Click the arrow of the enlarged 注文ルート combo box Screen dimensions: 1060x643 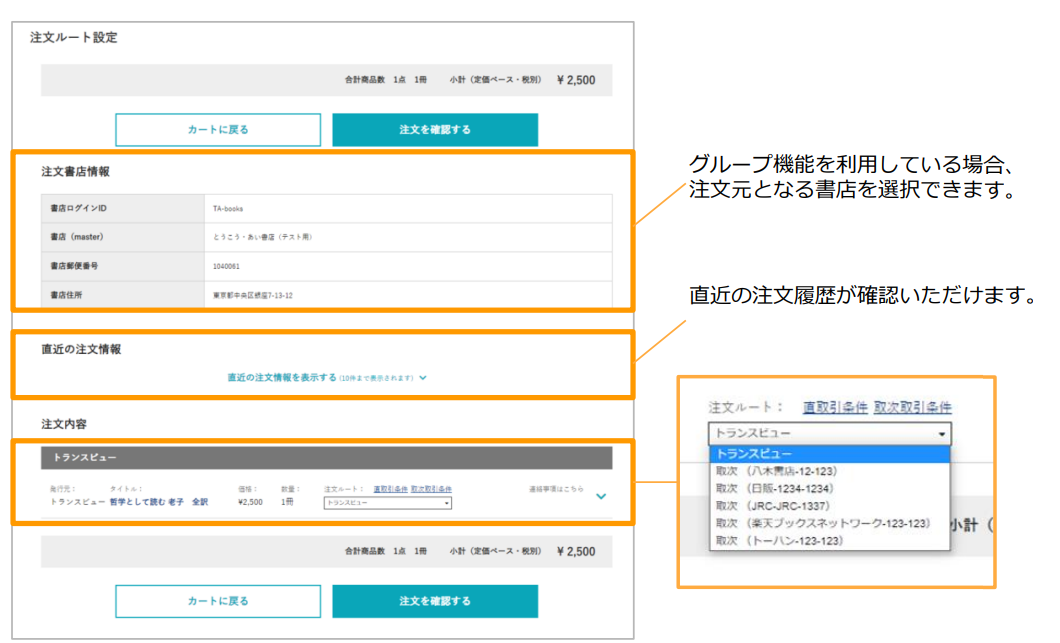(x=941, y=434)
